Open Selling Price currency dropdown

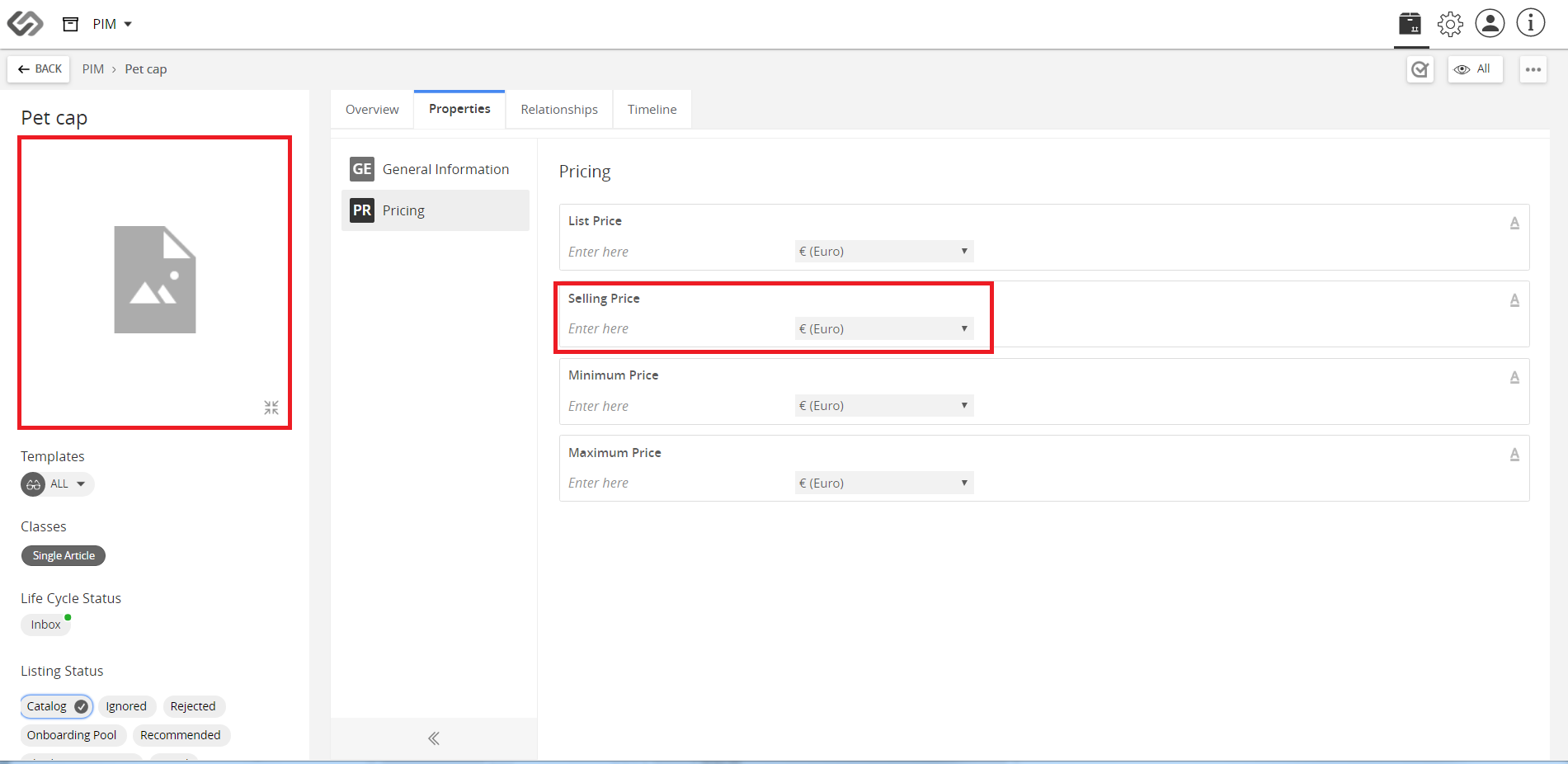click(x=884, y=328)
